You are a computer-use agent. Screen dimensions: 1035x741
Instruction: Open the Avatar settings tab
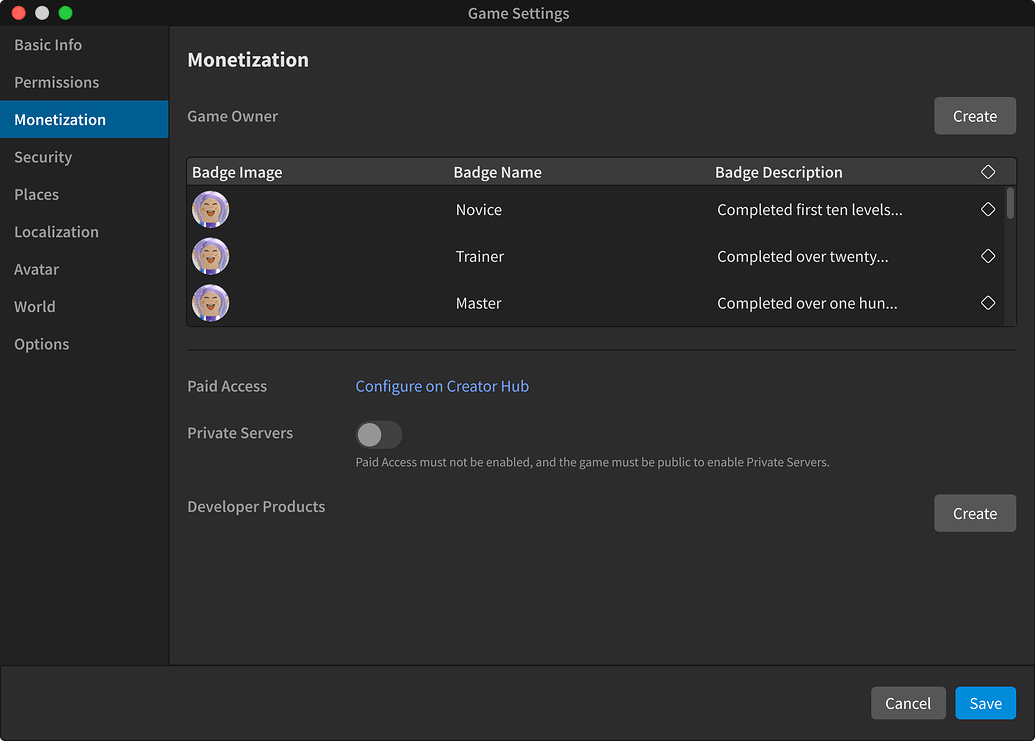[37, 269]
